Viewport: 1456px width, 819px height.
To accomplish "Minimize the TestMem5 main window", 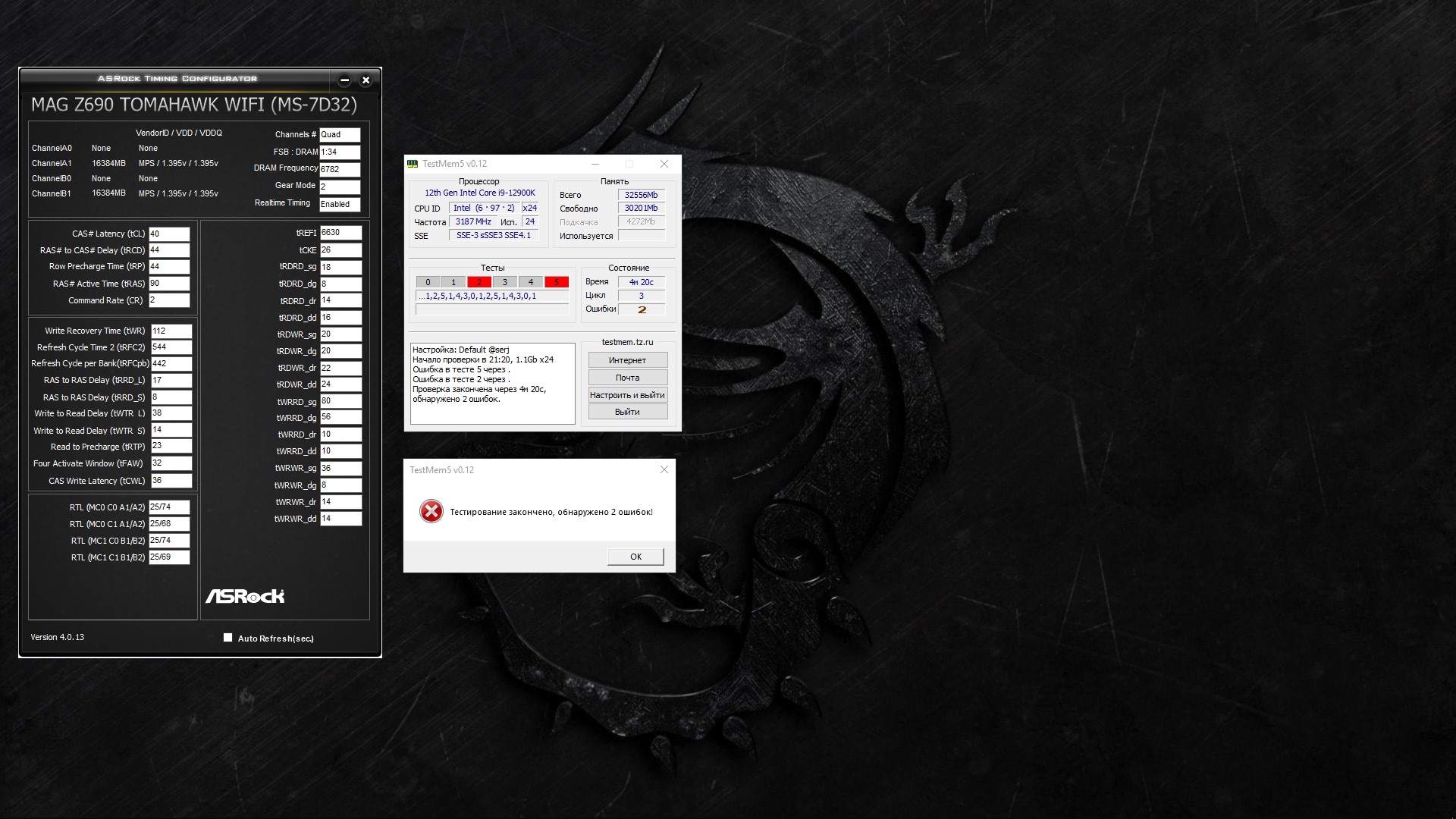I will [595, 164].
